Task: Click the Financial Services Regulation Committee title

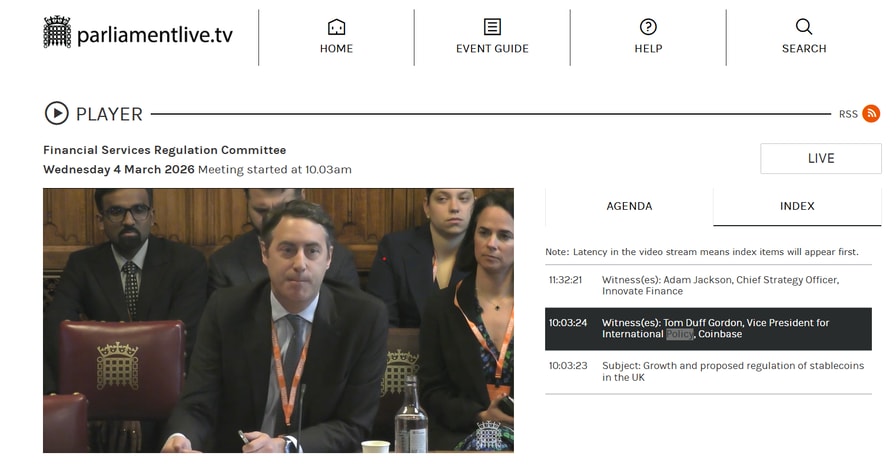Action: click(x=164, y=150)
